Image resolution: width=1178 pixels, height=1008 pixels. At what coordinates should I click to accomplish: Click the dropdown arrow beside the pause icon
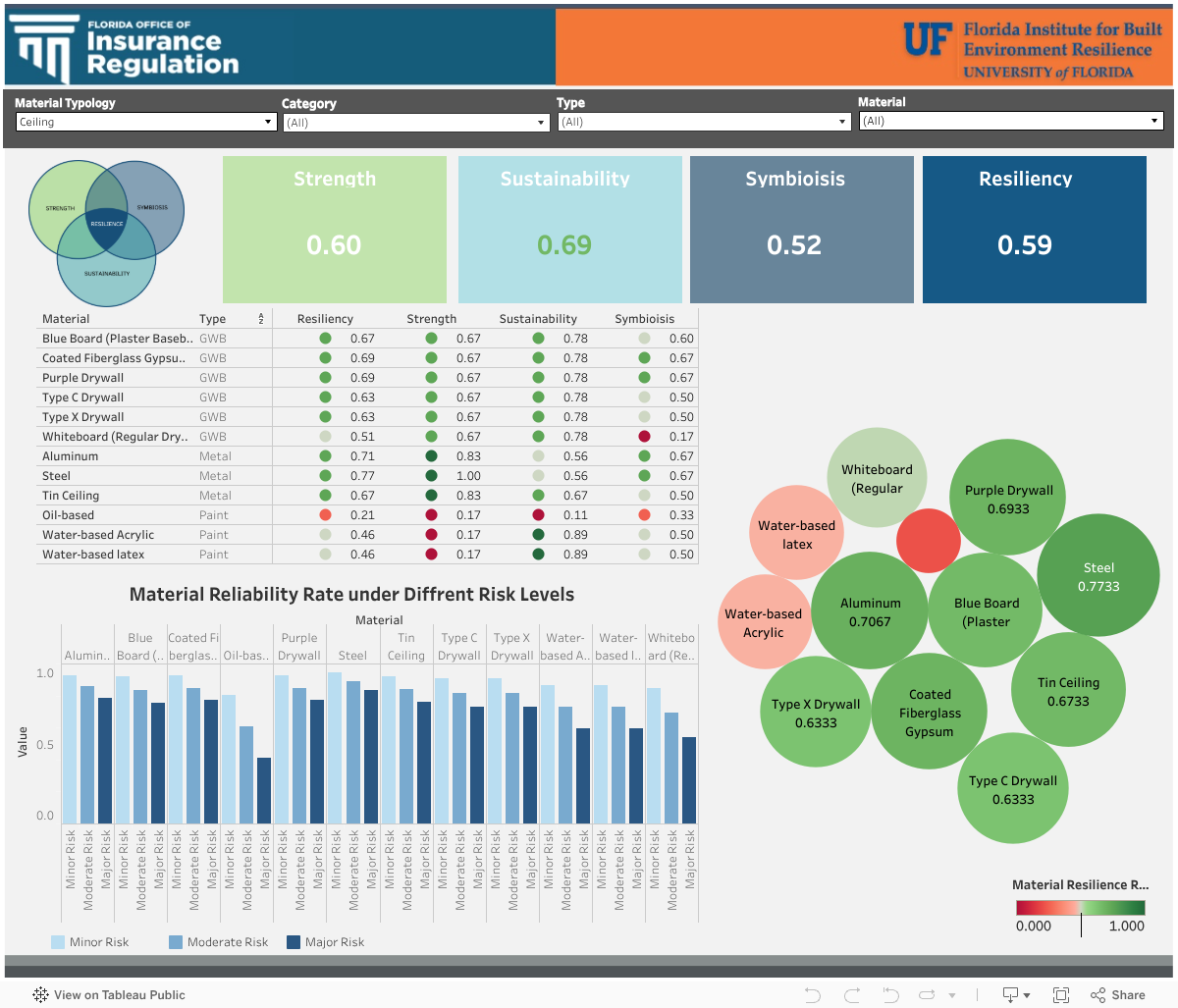[952, 996]
